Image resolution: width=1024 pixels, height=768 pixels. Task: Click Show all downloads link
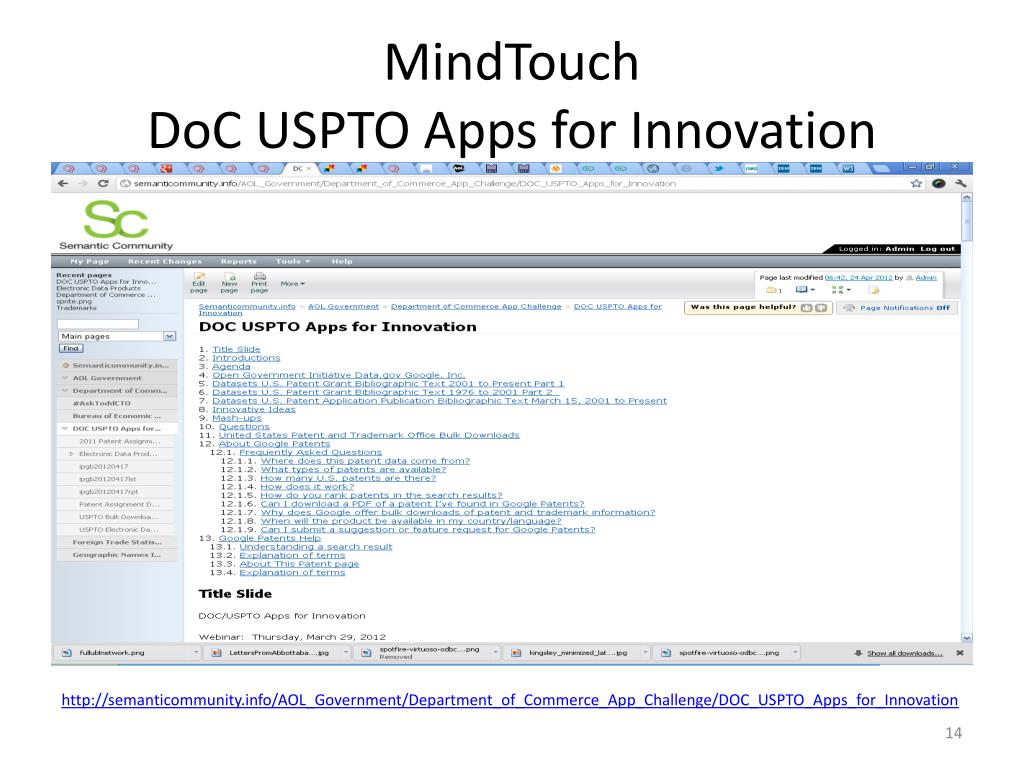(905, 653)
